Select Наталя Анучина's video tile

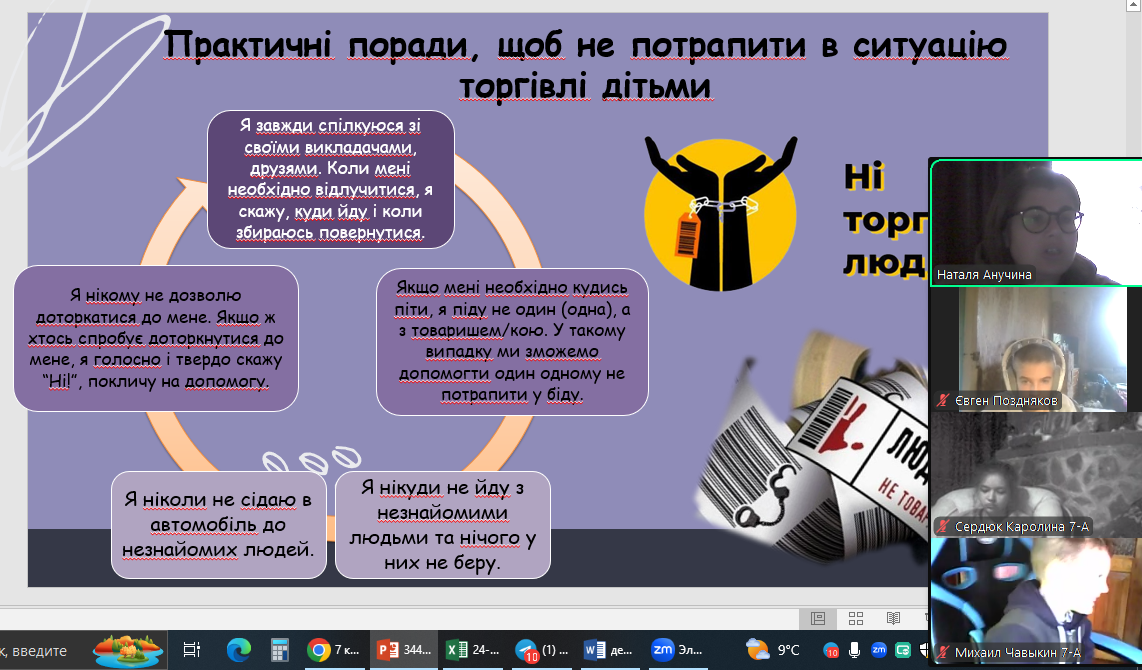[x=1036, y=222]
